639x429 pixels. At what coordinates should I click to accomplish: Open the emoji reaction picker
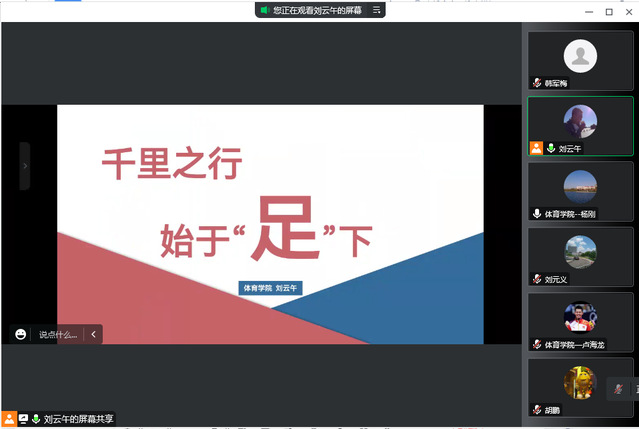tap(21, 335)
